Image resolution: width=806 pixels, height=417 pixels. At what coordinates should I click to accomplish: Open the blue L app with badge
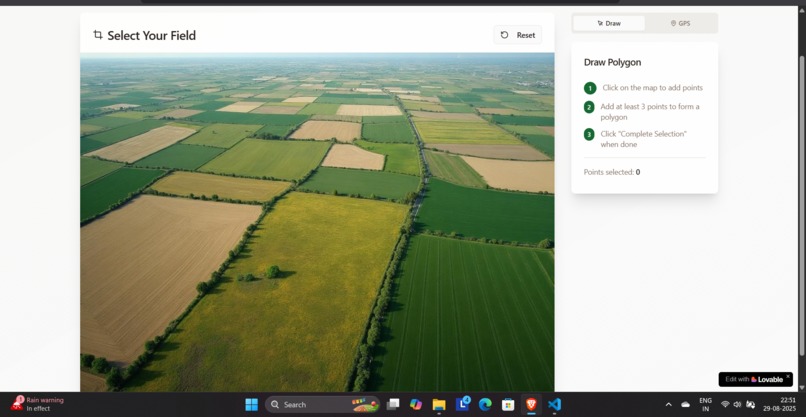pos(462,405)
